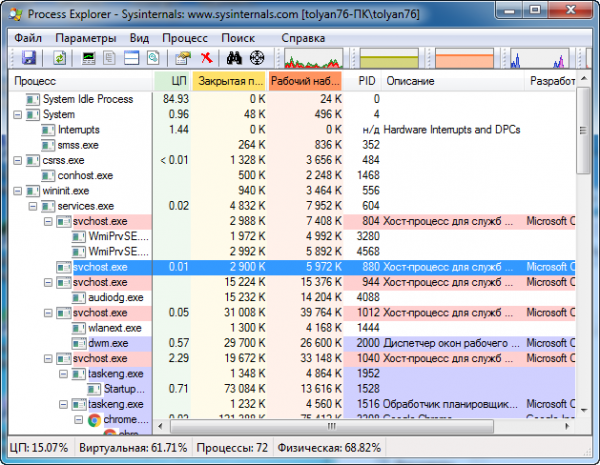600x465 pixels.
Task: Click the binoculars Find Handle icon
Action: click(x=234, y=58)
